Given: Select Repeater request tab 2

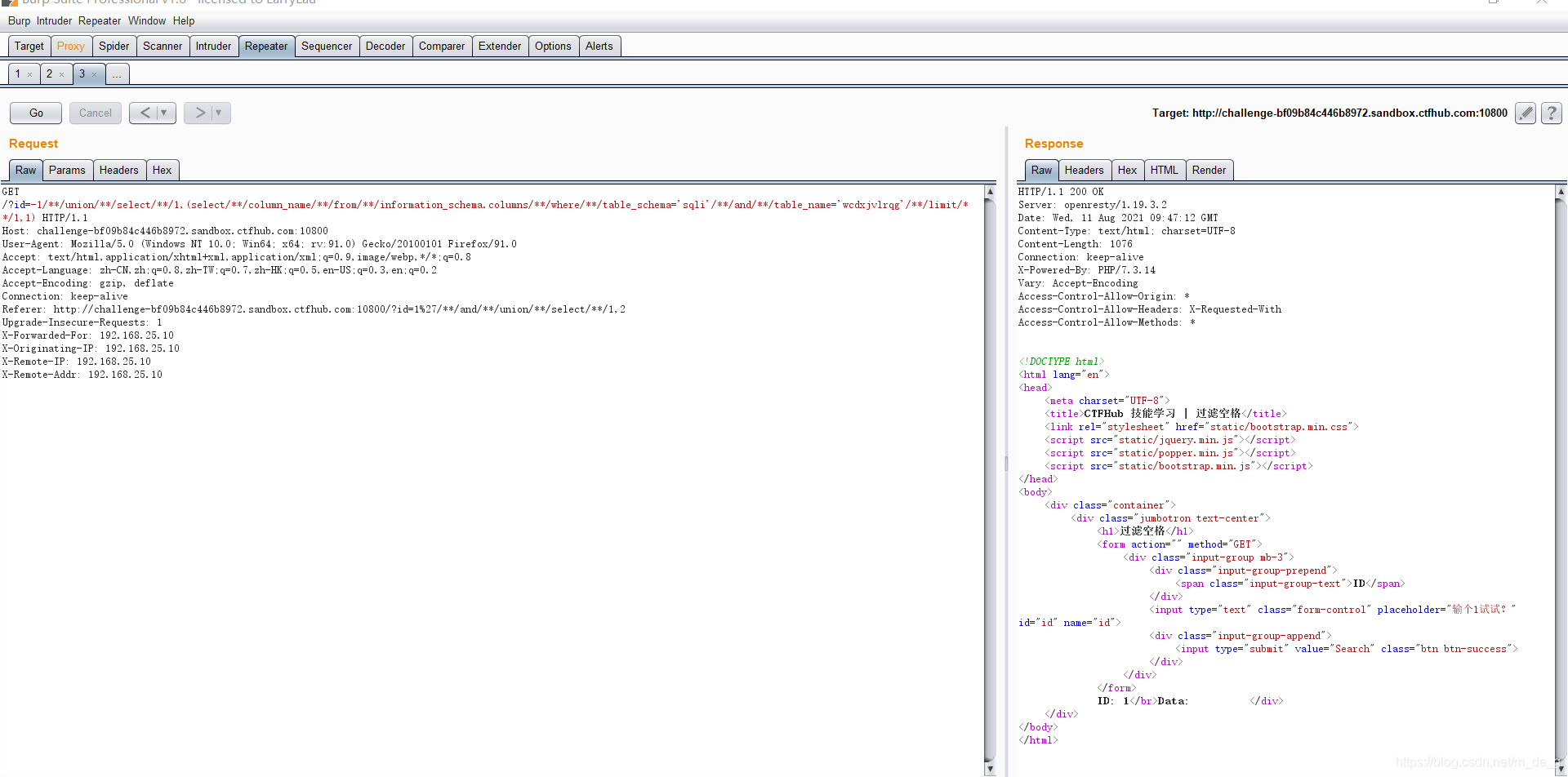Looking at the screenshot, I should [49, 74].
